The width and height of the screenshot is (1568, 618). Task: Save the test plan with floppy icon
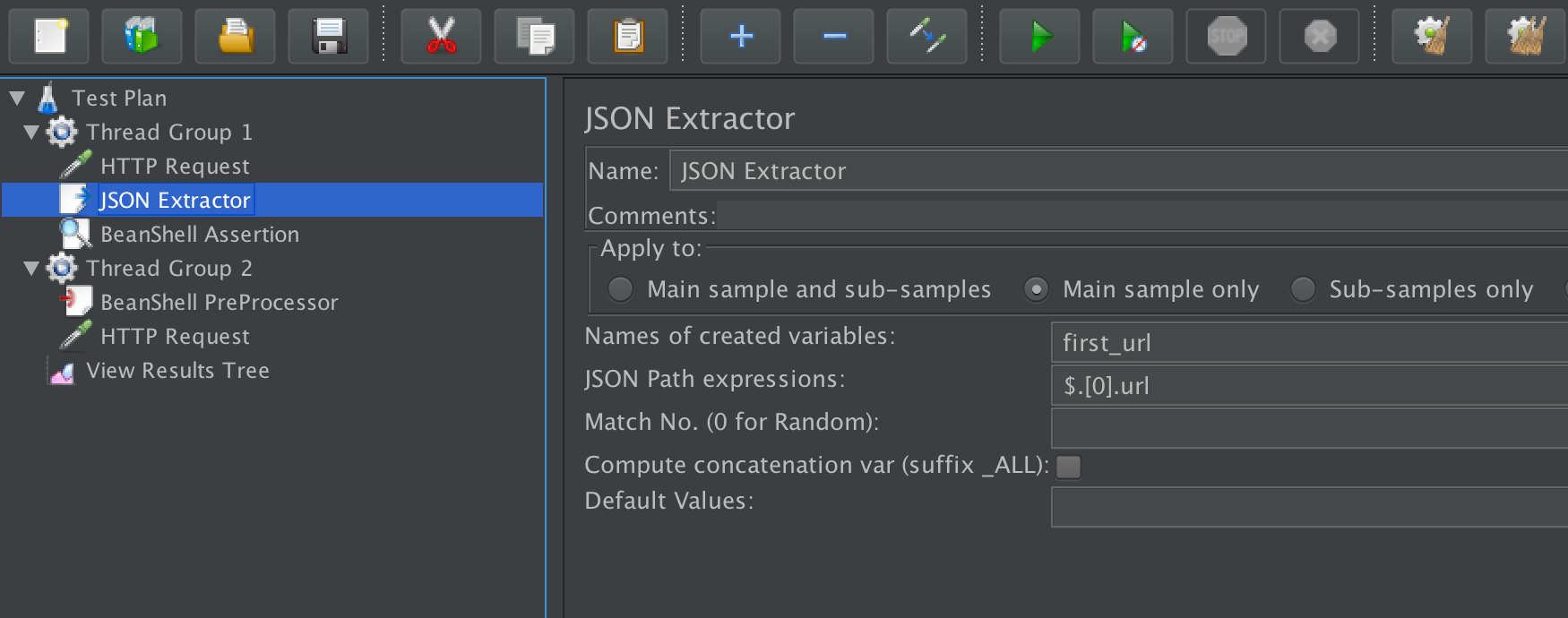pyautogui.click(x=328, y=37)
